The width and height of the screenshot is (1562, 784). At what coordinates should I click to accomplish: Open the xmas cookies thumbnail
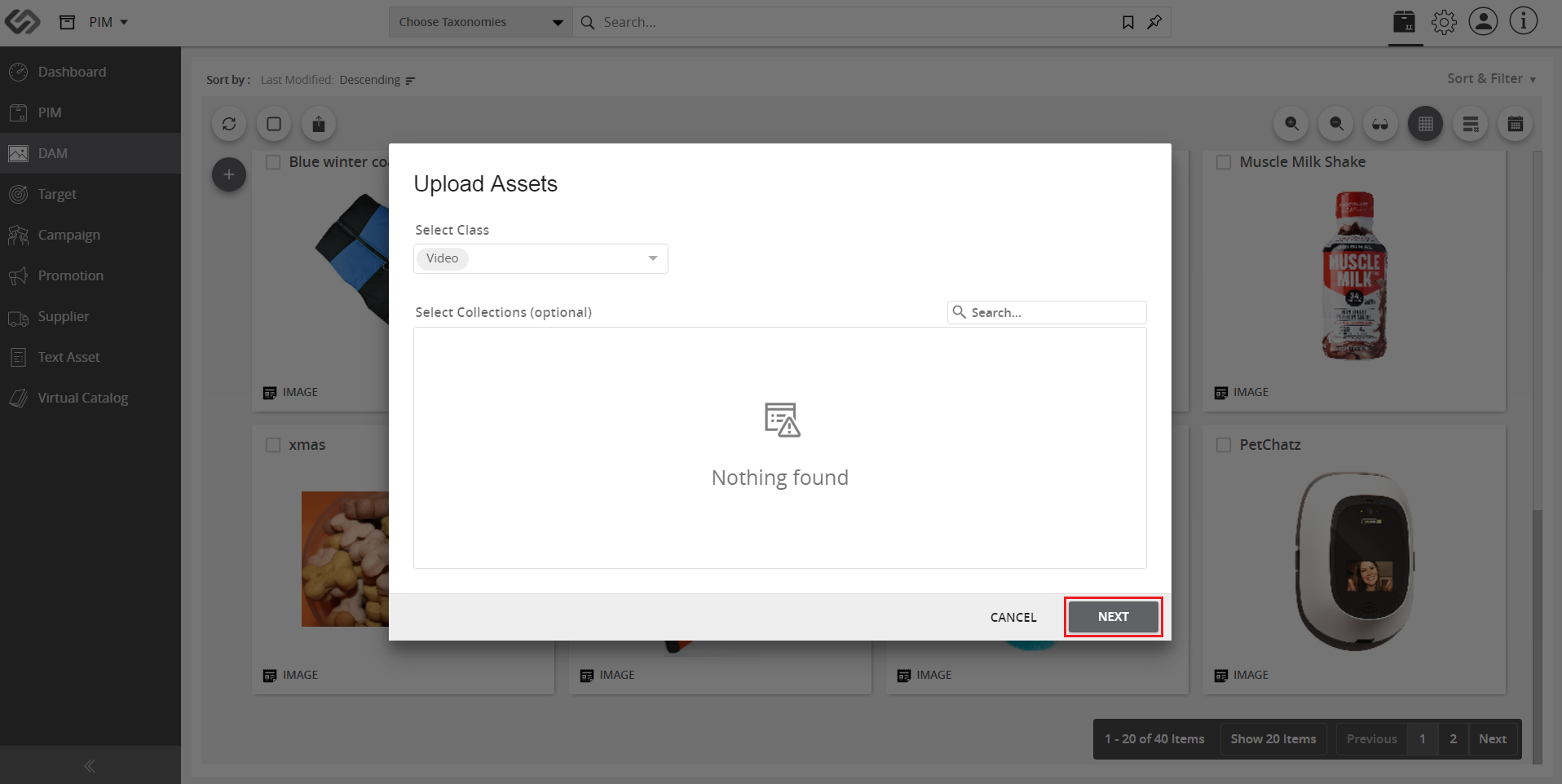345,559
